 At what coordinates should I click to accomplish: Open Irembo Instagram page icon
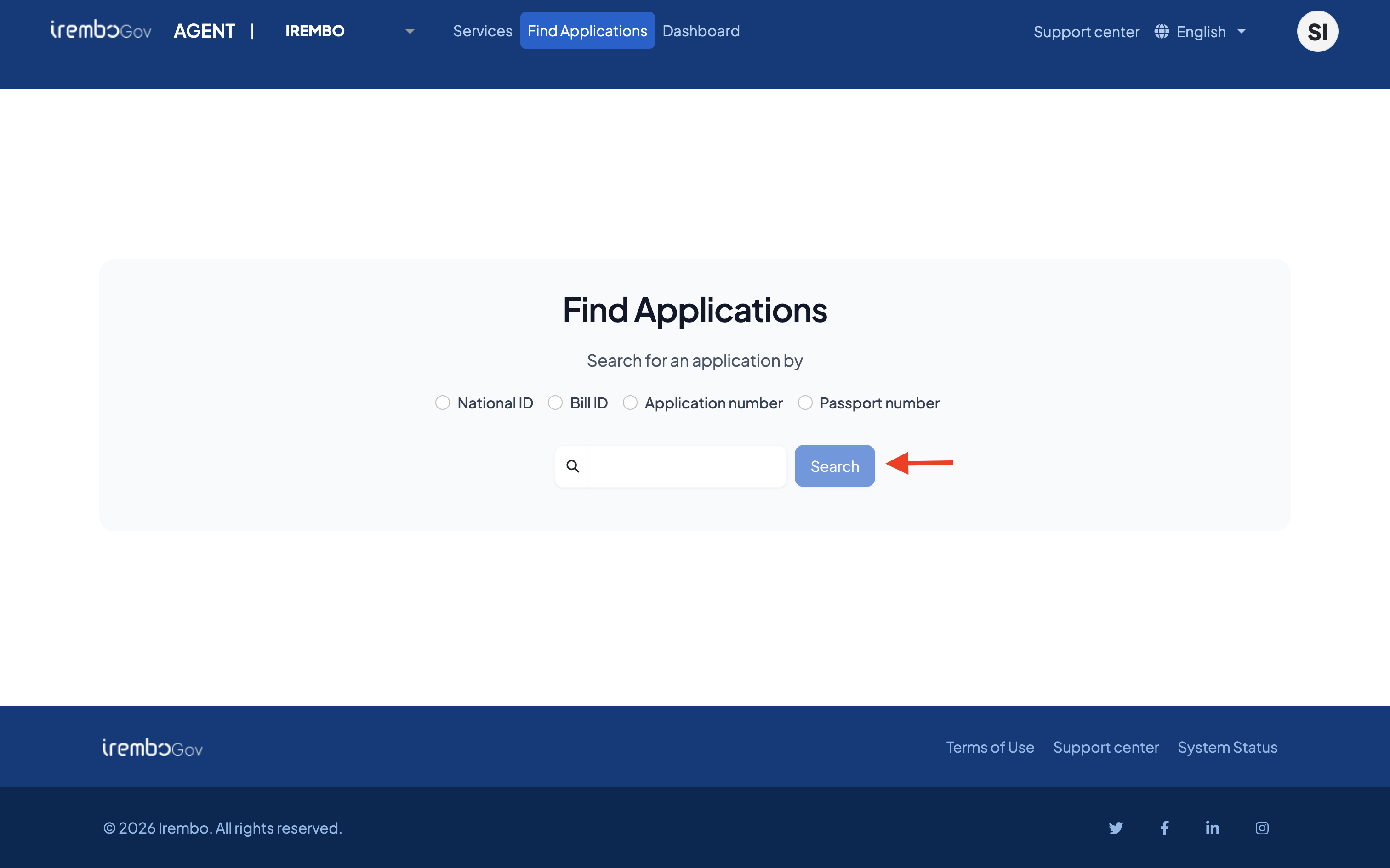1261,827
